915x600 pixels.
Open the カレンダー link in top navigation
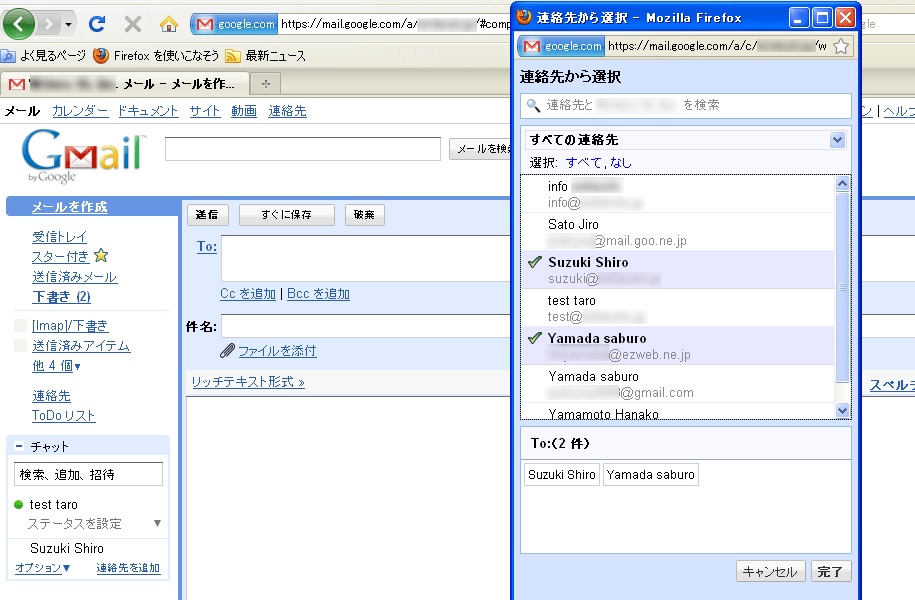click(x=80, y=111)
